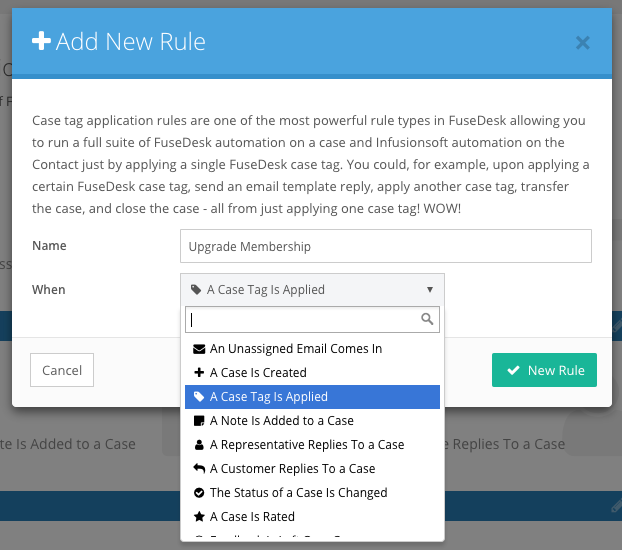The width and height of the screenshot is (622, 550).
Task: Click the envelope icon for Unassigned Email
Action: click(199, 349)
